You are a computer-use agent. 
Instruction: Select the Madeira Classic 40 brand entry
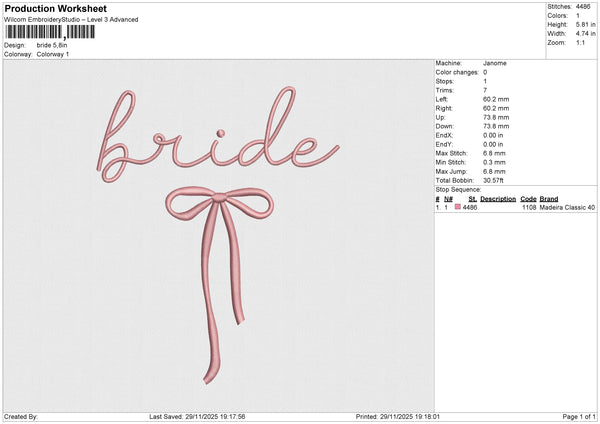pos(568,207)
